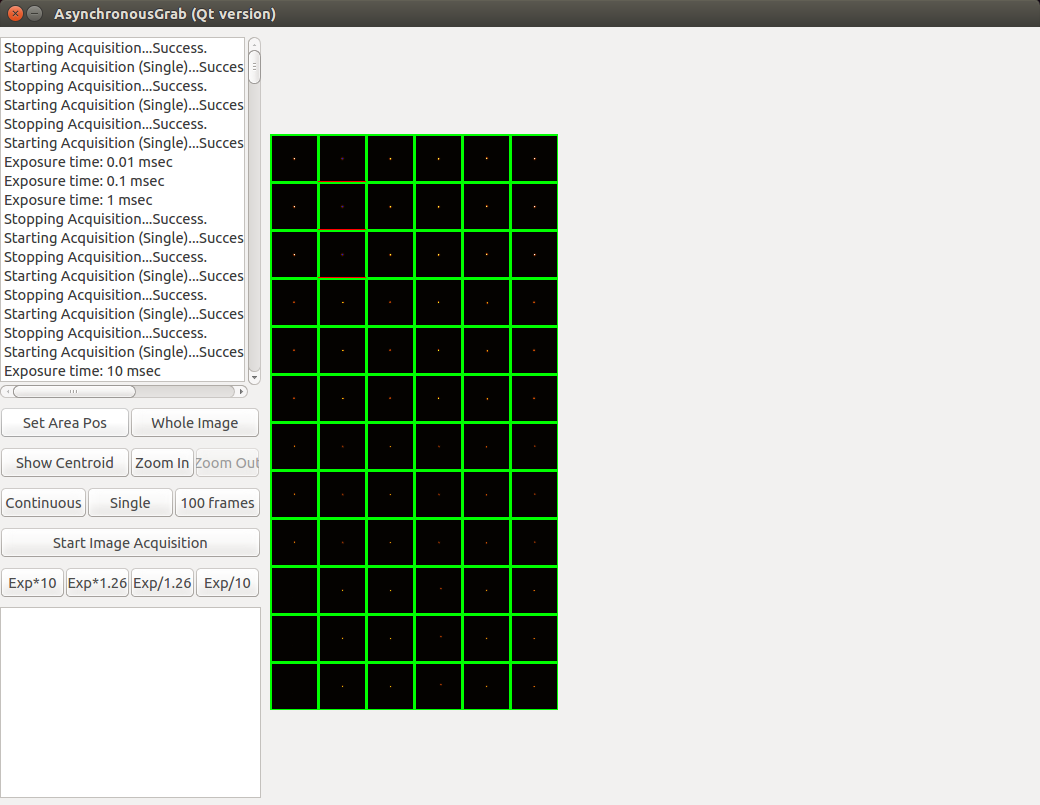This screenshot has width=1040, height=805.
Task: Click the top-right cell of the image grid
Action: pyautogui.click(x=535, y=158)
